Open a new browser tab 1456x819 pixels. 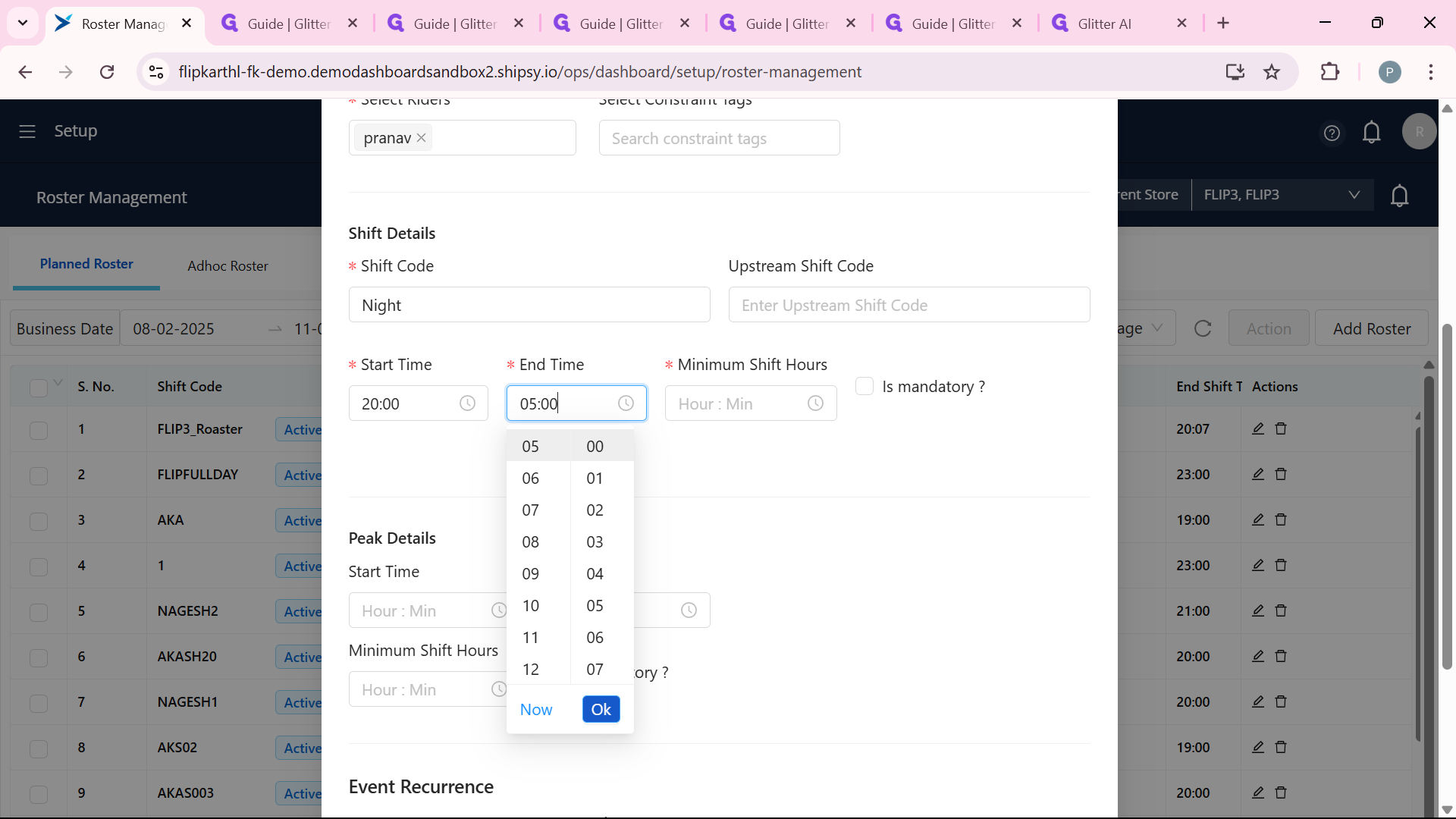(x=1223, y=24)
